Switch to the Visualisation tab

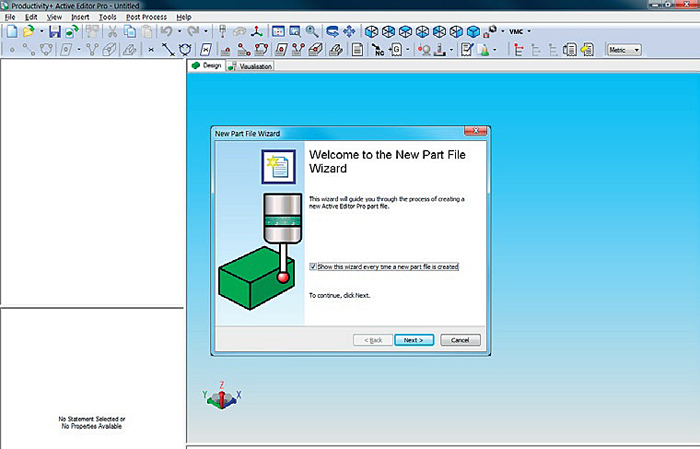(250, 66)
